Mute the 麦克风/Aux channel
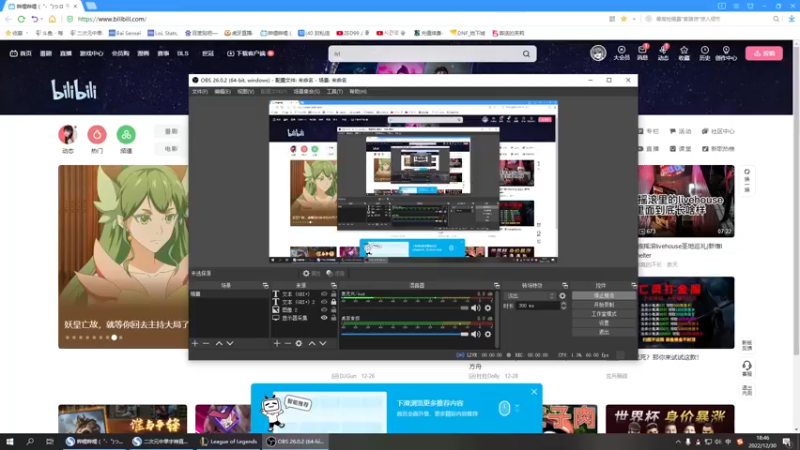The height and width of the screenshot is (450, 800). (476, 308)
